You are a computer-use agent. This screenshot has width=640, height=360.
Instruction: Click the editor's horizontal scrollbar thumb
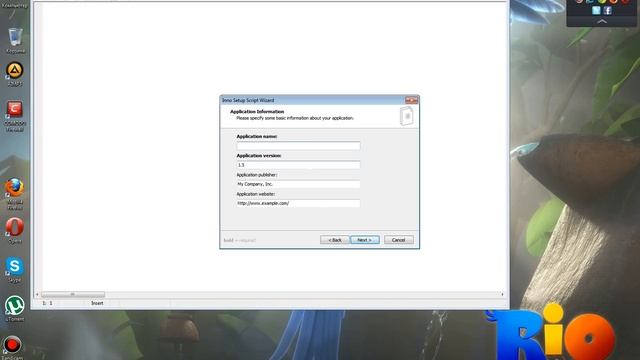(x=73, y=294)
